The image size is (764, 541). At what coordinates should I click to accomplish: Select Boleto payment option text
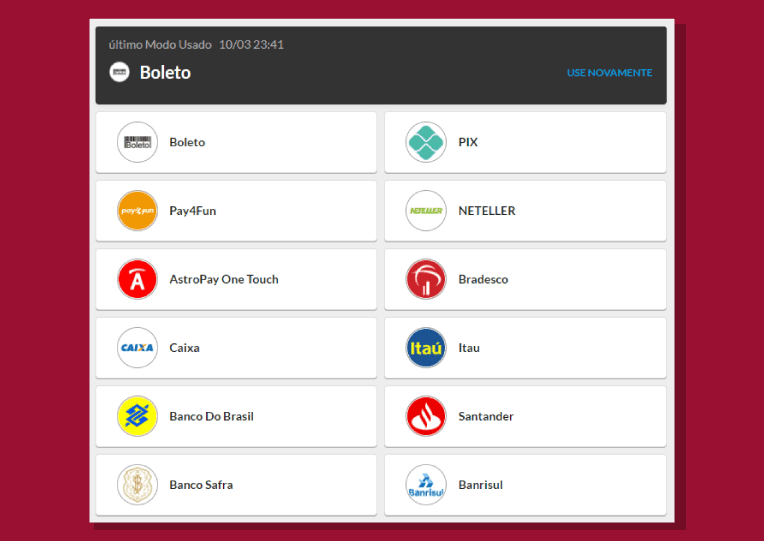click(x=187, y=142)
